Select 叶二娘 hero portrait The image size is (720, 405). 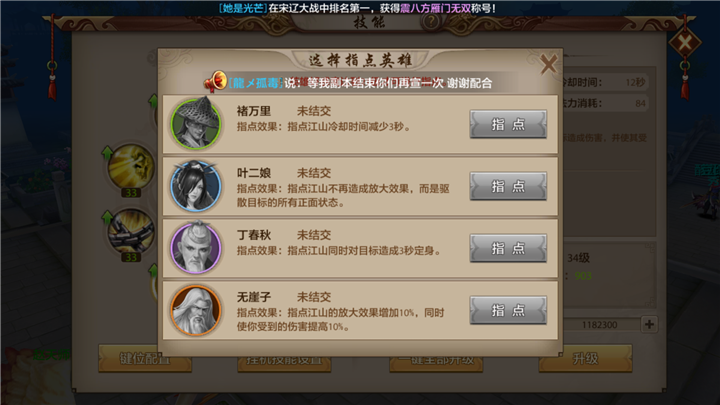click(x=196, y=186)
